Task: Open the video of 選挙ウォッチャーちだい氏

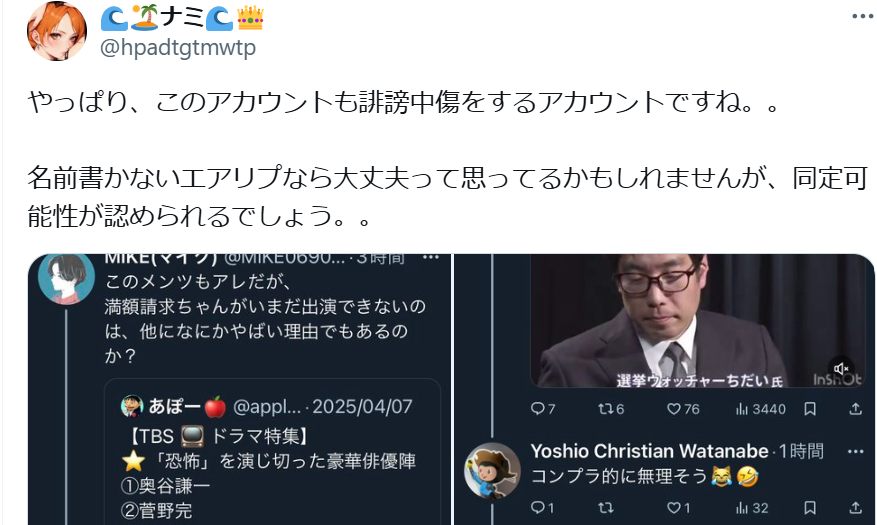Action: [696, 321]
